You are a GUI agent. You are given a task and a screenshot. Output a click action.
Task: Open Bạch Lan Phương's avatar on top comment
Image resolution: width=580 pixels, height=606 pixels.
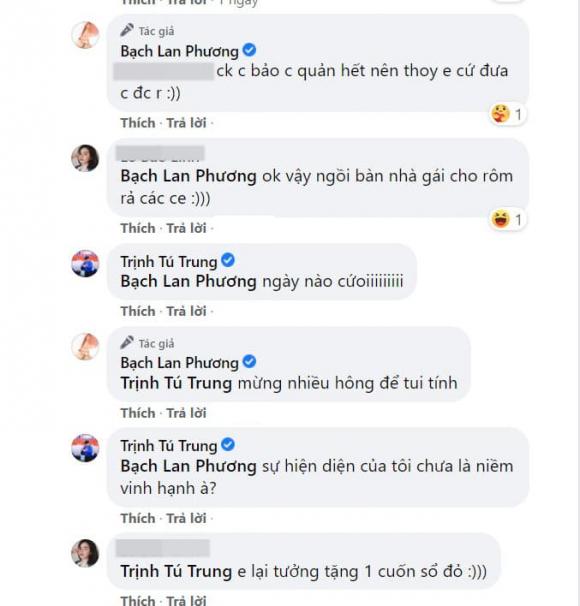[x=85, y=35]
